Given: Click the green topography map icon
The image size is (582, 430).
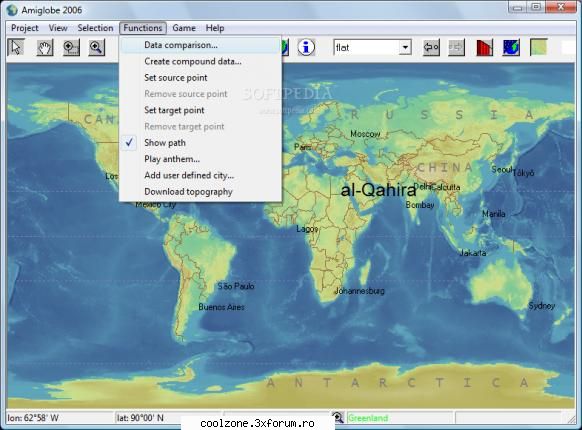Looking at the screenshot, I should pyautogui.click(x=539, y=47).
